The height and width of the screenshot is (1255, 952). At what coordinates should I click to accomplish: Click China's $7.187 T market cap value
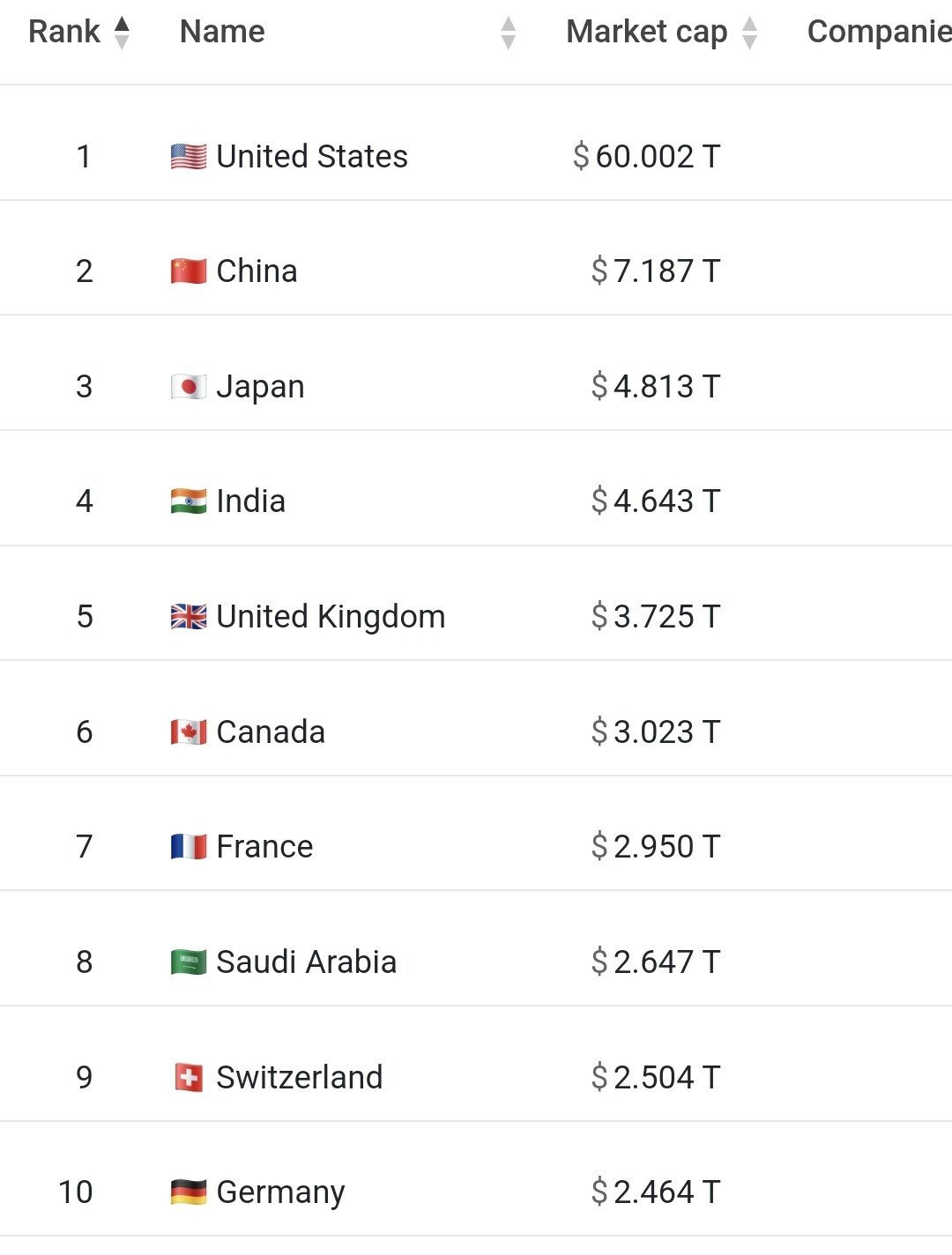(x=656, y=271)
